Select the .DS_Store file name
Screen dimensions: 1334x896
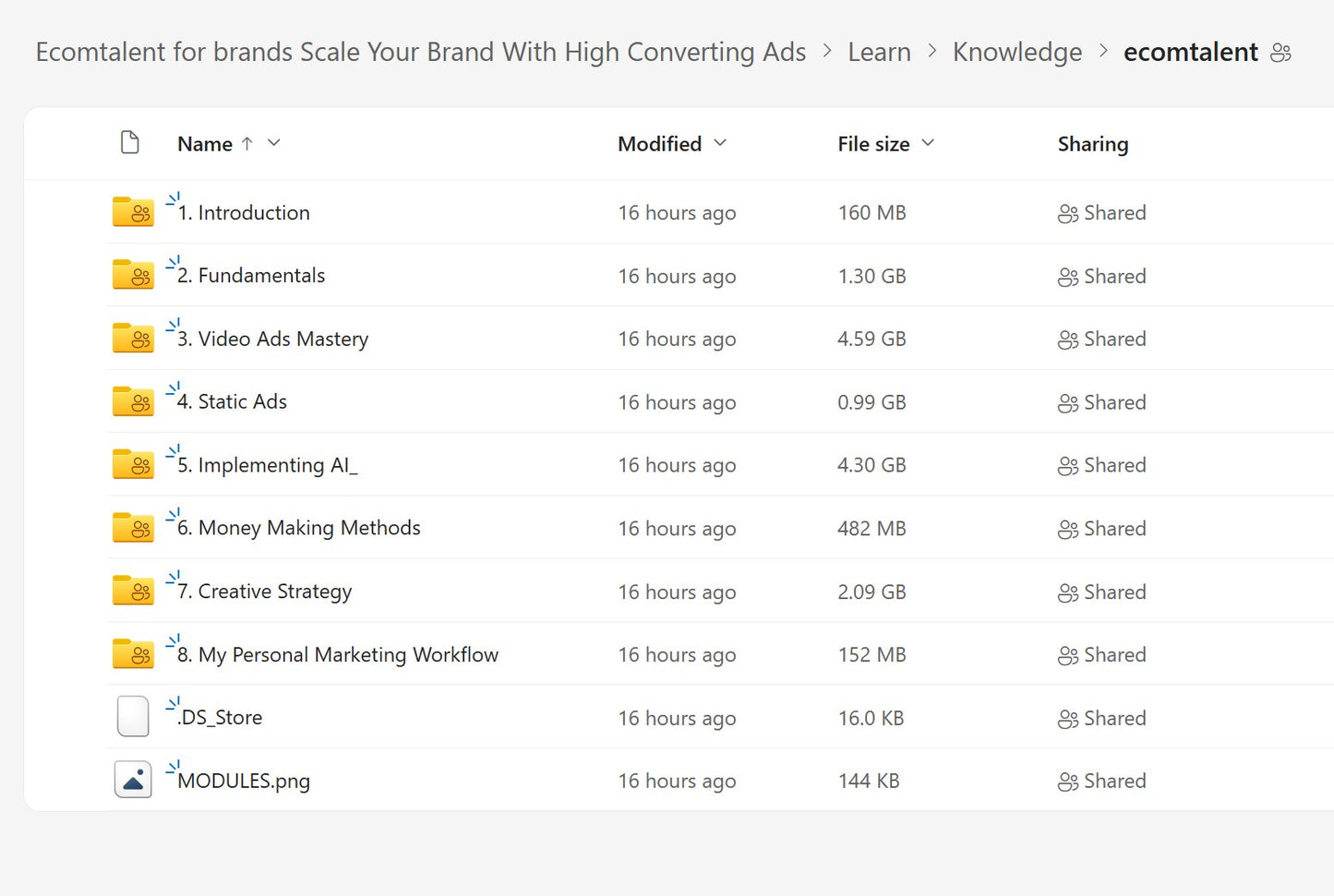pos(220,718)
